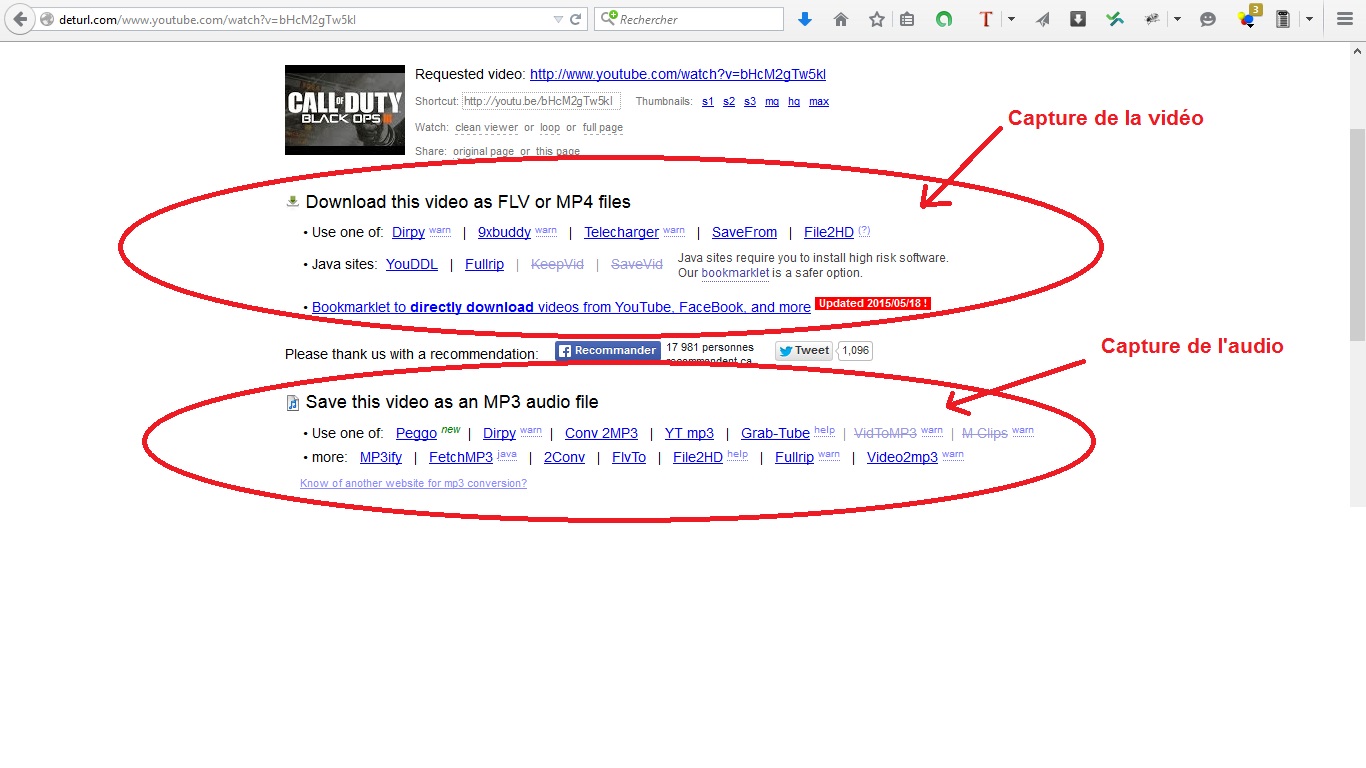Click the Tweet button
This screenshot has height=768, width=1366.
pos(803,351)
